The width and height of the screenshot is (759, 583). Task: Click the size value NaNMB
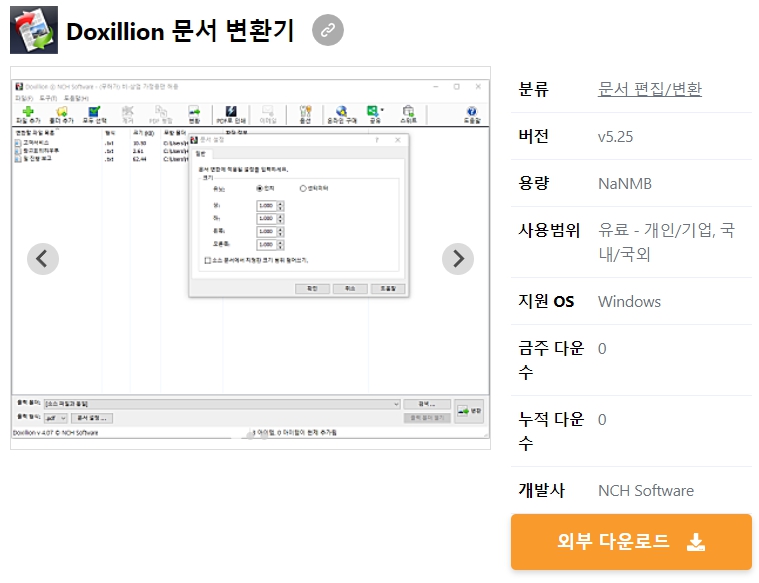[x=625, y=184]
